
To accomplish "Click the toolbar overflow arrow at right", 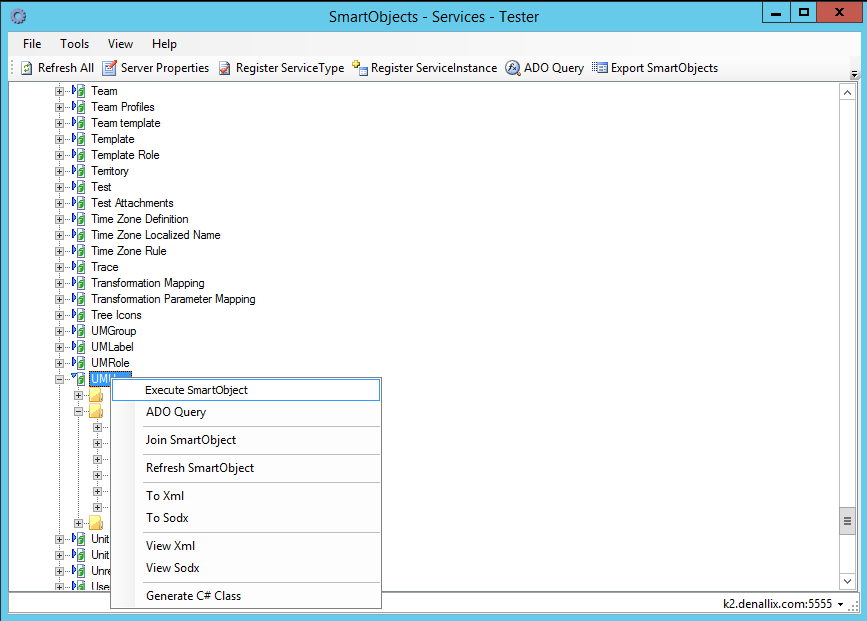I will click(x=854, y=74).
